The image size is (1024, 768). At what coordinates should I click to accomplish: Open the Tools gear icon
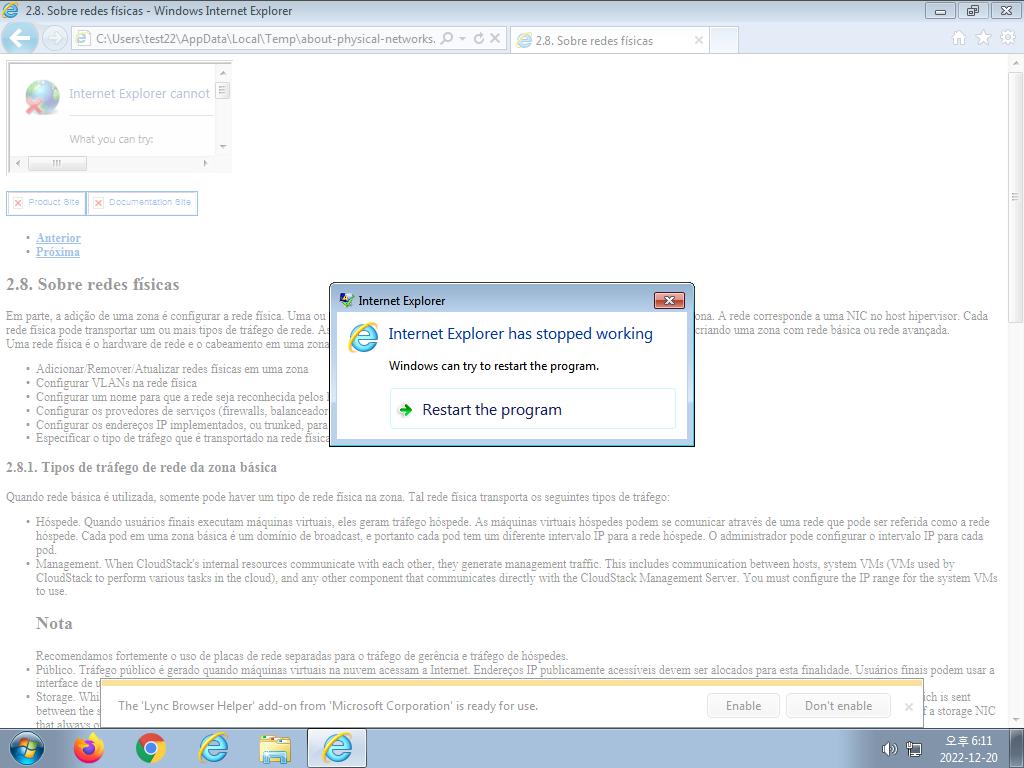pos(1008,39)
